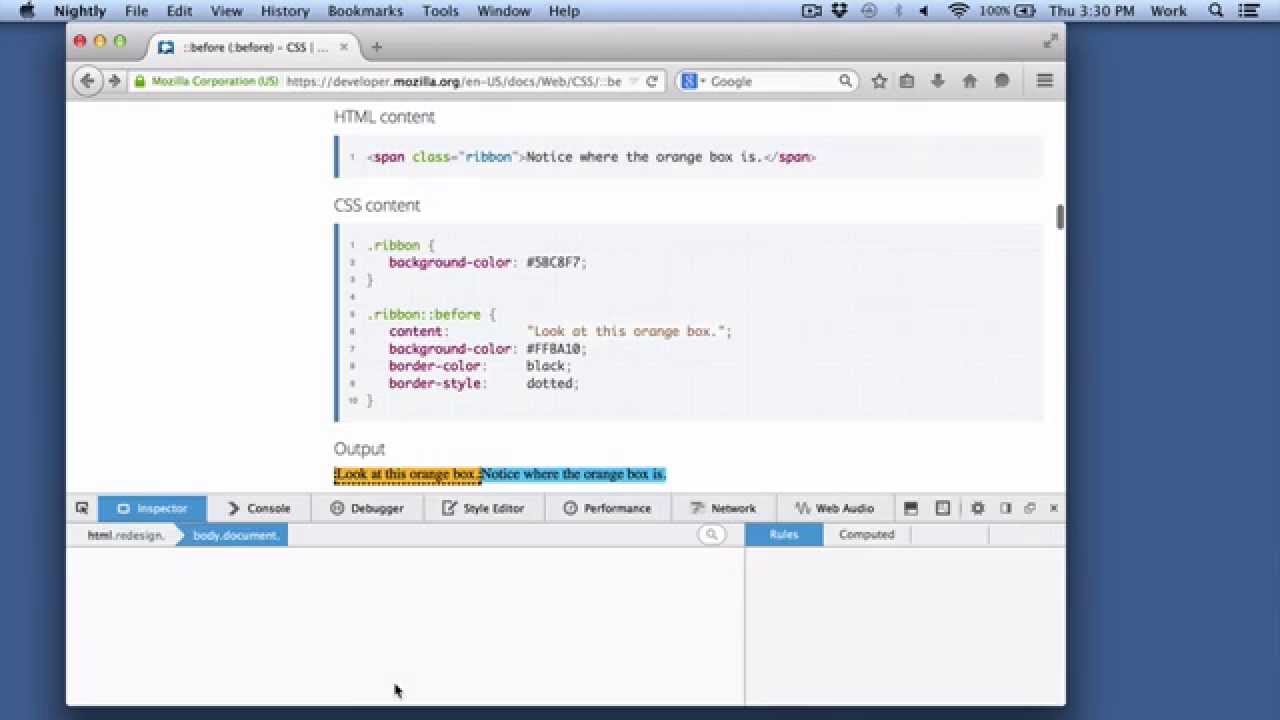Image resolution: width=1280 pixels, height=720 pixels.
Task: Open the Web Audio tab
Action: pos(834,508)
